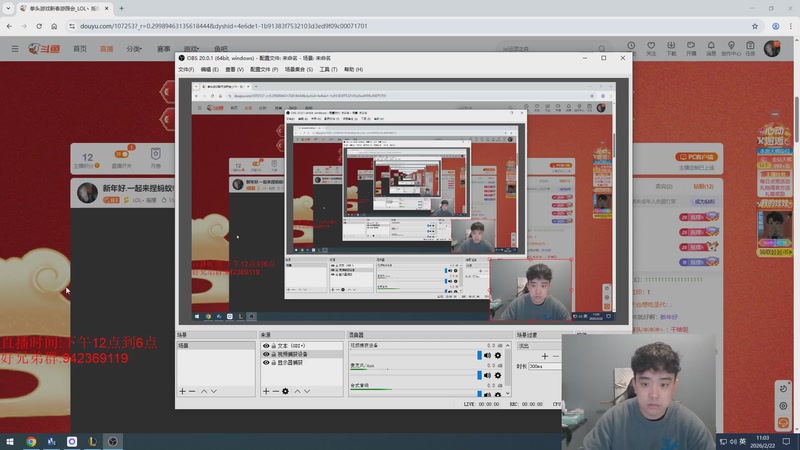The width and height of the screenshot is (800, 450).
Task: Hide the 视频捕获设备 source with its eye
Action: (266, 354)
